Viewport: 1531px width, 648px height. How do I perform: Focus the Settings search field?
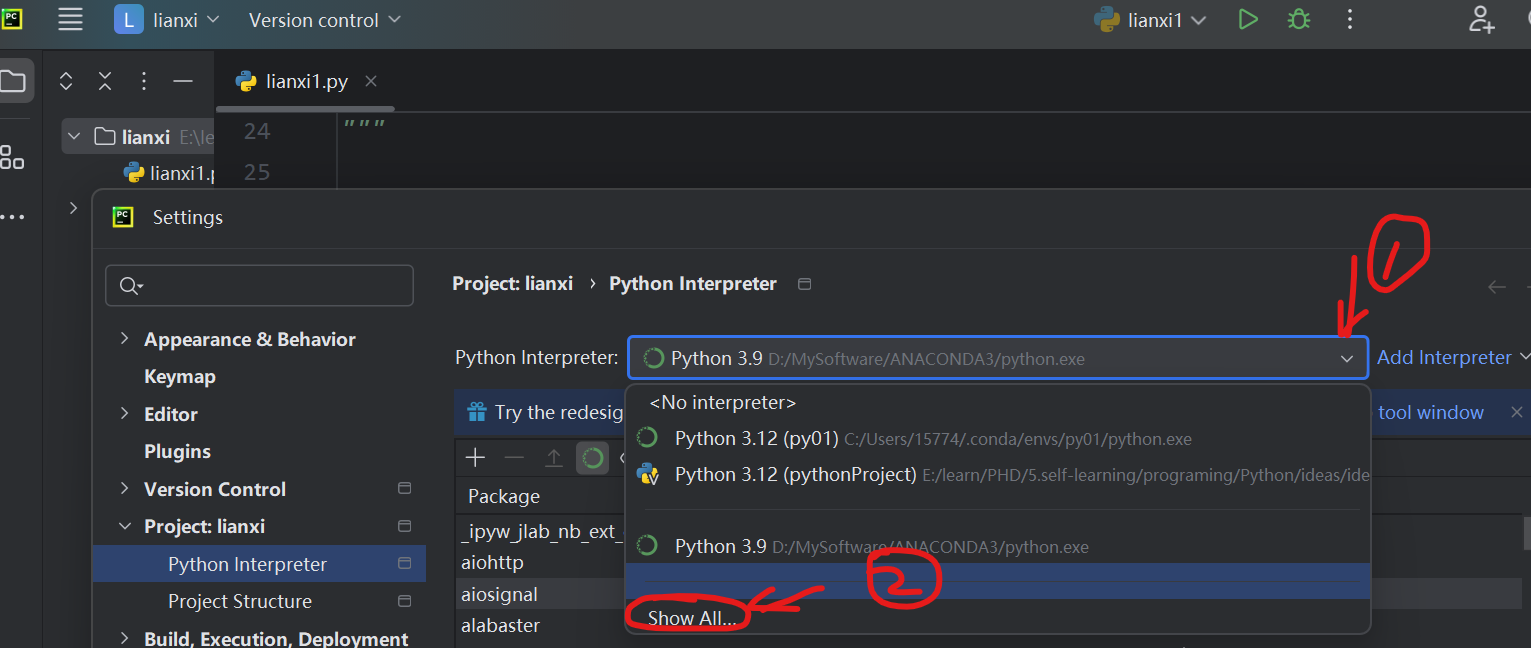(x=259, y=286)
